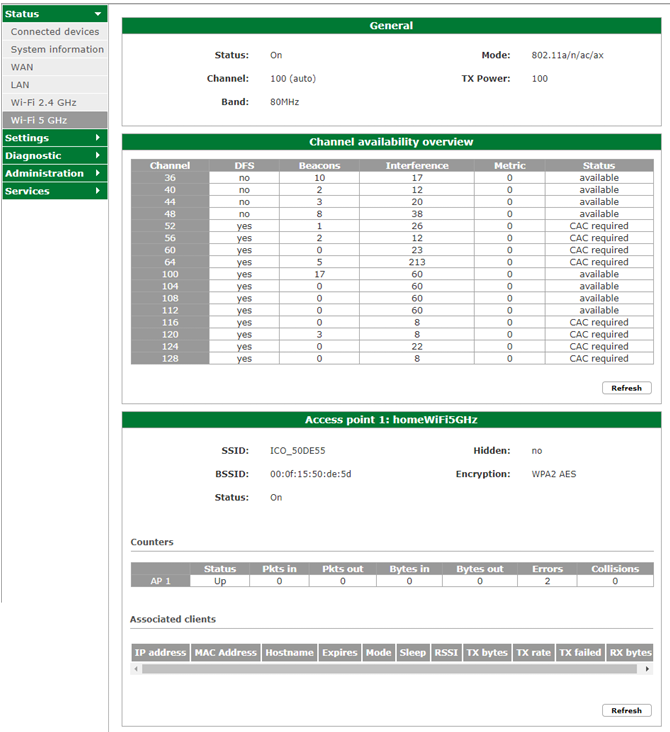The height and width of the screenshot is (732, 670).
Task: Click the TX failed column header
Action: pyautogui.click(x=580, y=653)
